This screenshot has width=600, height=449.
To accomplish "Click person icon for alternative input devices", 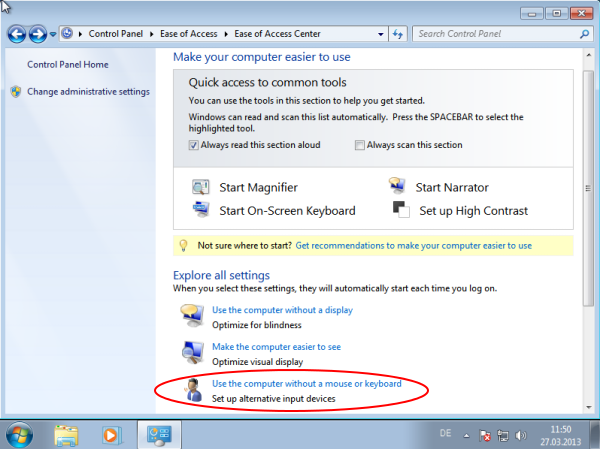I will [x=194, y=390].
